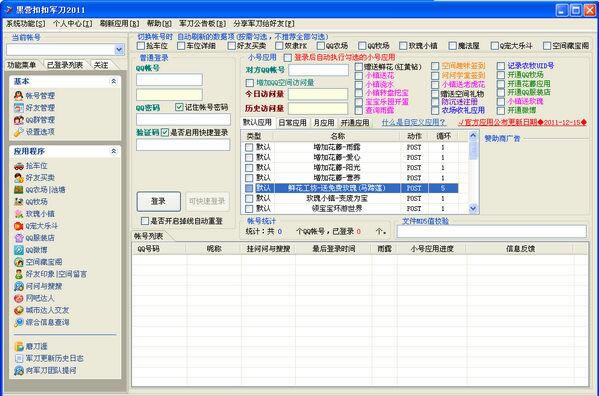Image resolution: width=599 pixels, height=396 pixels.
Task: Switch to the 日常应用 tab
Action: [x=292, y=123]
